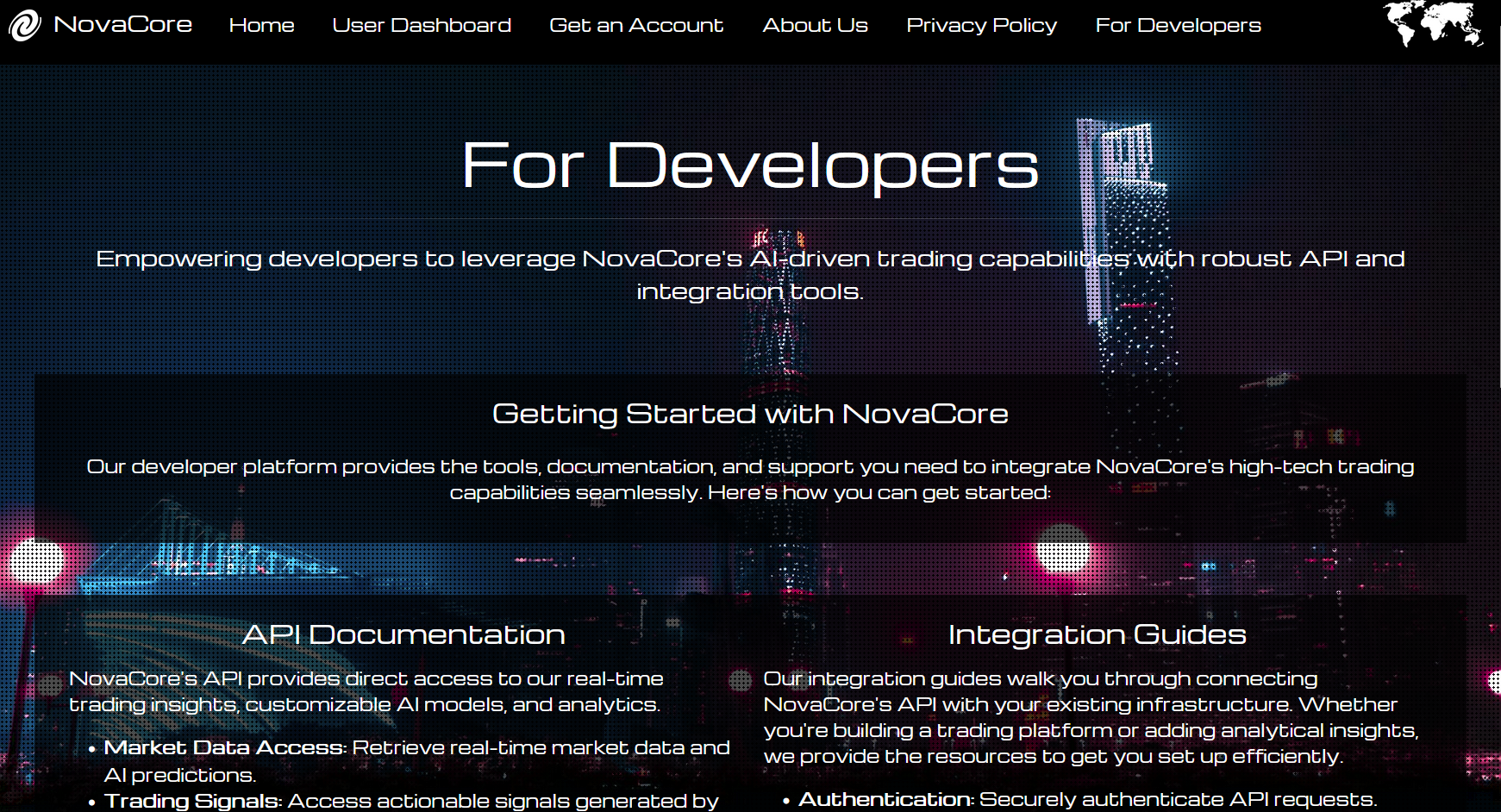Go to the Home page

tap(261, 26)
